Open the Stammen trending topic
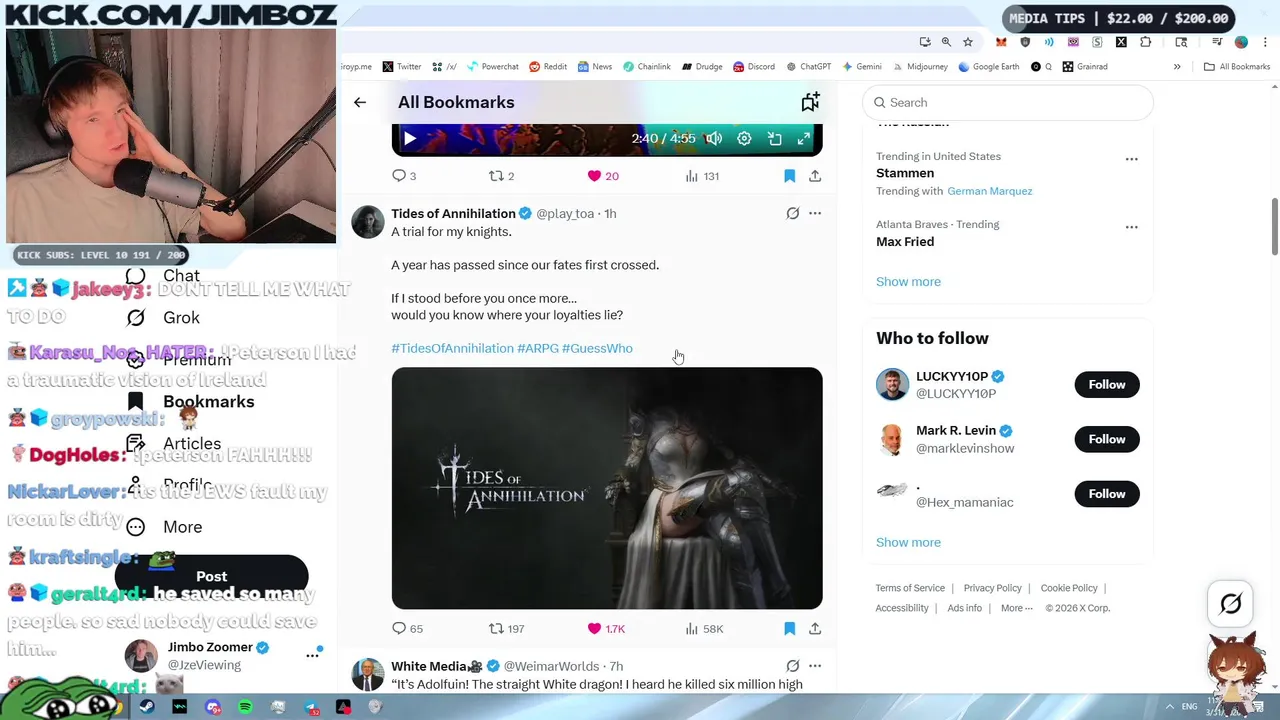The width and height of the screenshot is (1280, 720). [x=905, y=173]
